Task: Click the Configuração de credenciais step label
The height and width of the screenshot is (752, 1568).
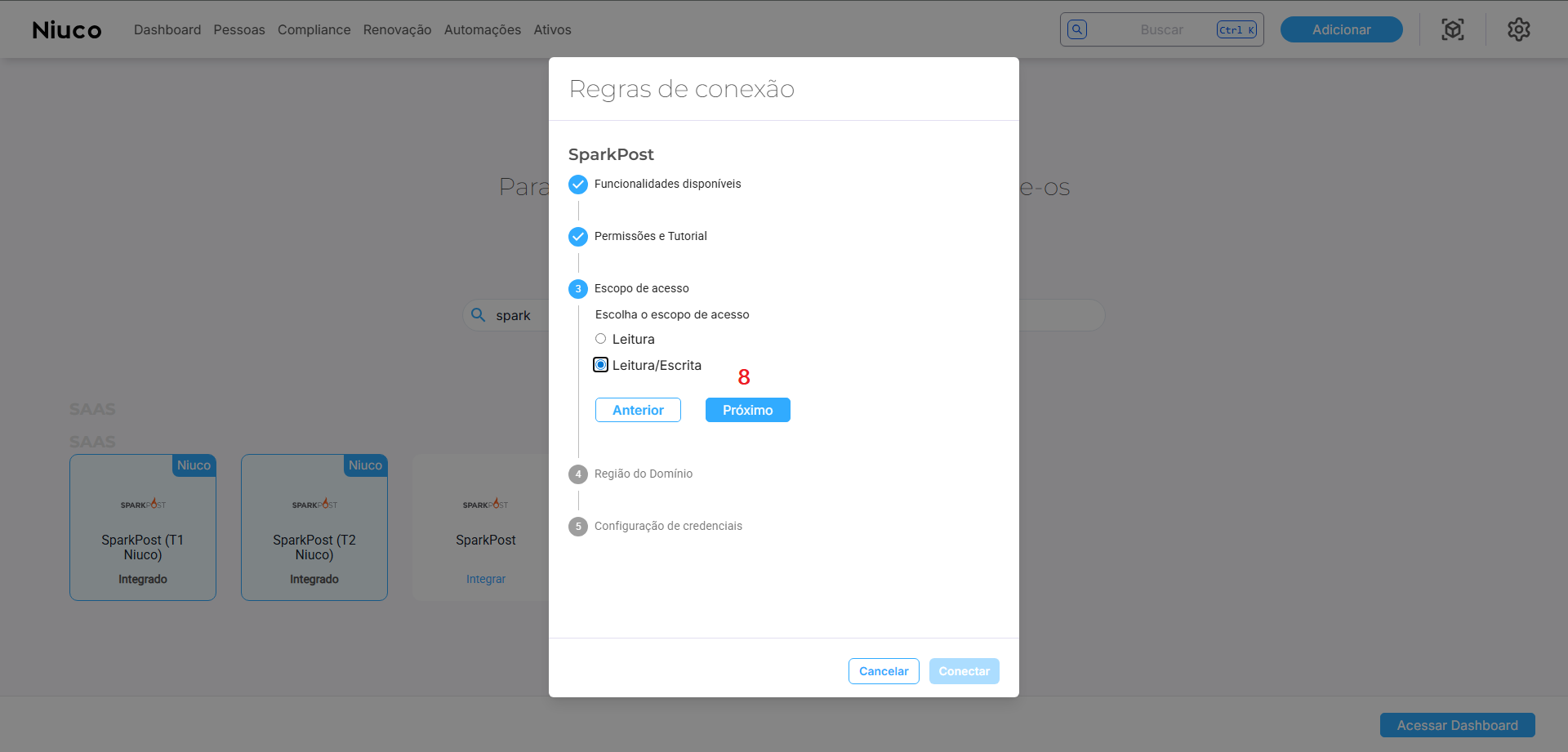Action: (x=668, y=526)
